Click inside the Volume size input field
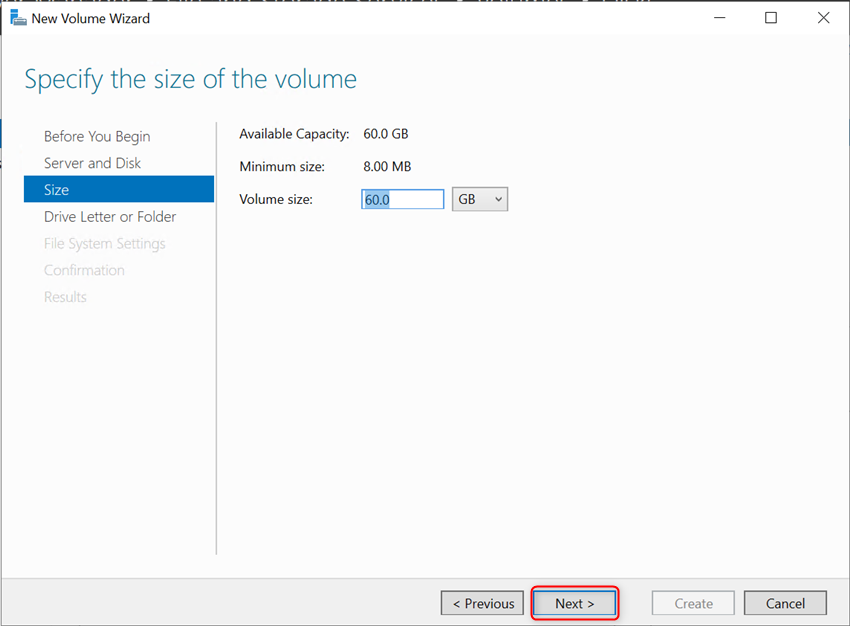The image size is (850, 626). pyautogui.click(x=402, y=198)
